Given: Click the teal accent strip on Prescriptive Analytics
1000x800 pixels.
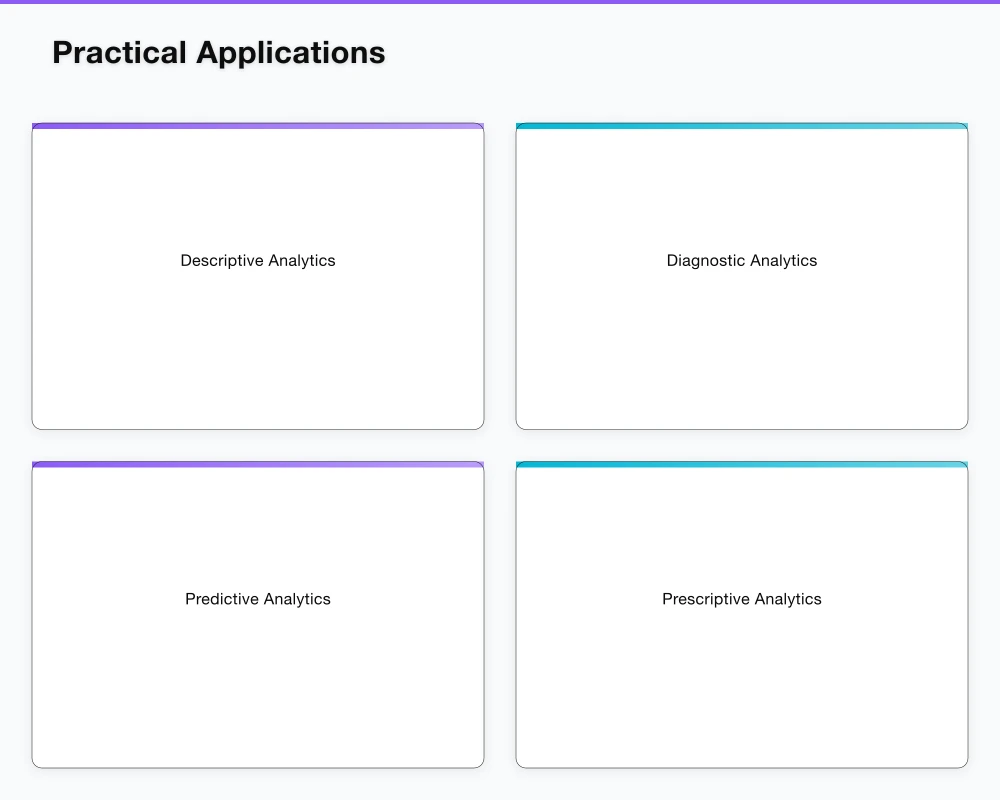Looking at the screenshot, I should point(742,464).
